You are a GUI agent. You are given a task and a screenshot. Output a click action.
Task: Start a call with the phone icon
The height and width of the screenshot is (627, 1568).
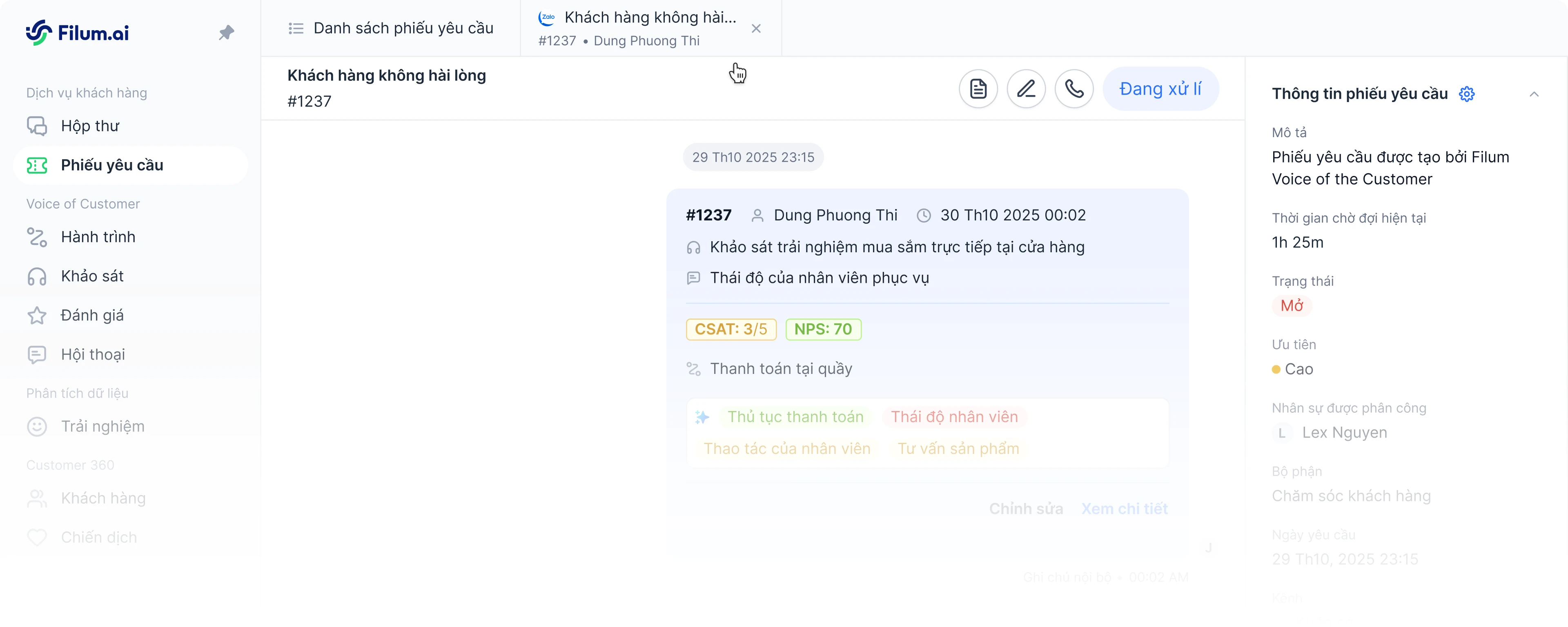pyautogui.click(x=1074, y=89)
